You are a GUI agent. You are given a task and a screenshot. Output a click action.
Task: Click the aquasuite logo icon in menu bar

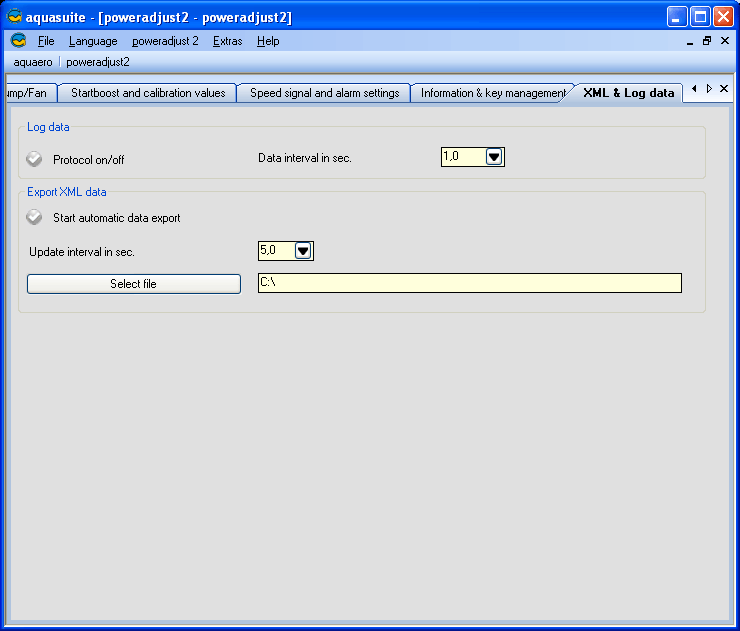coord(18,41)
